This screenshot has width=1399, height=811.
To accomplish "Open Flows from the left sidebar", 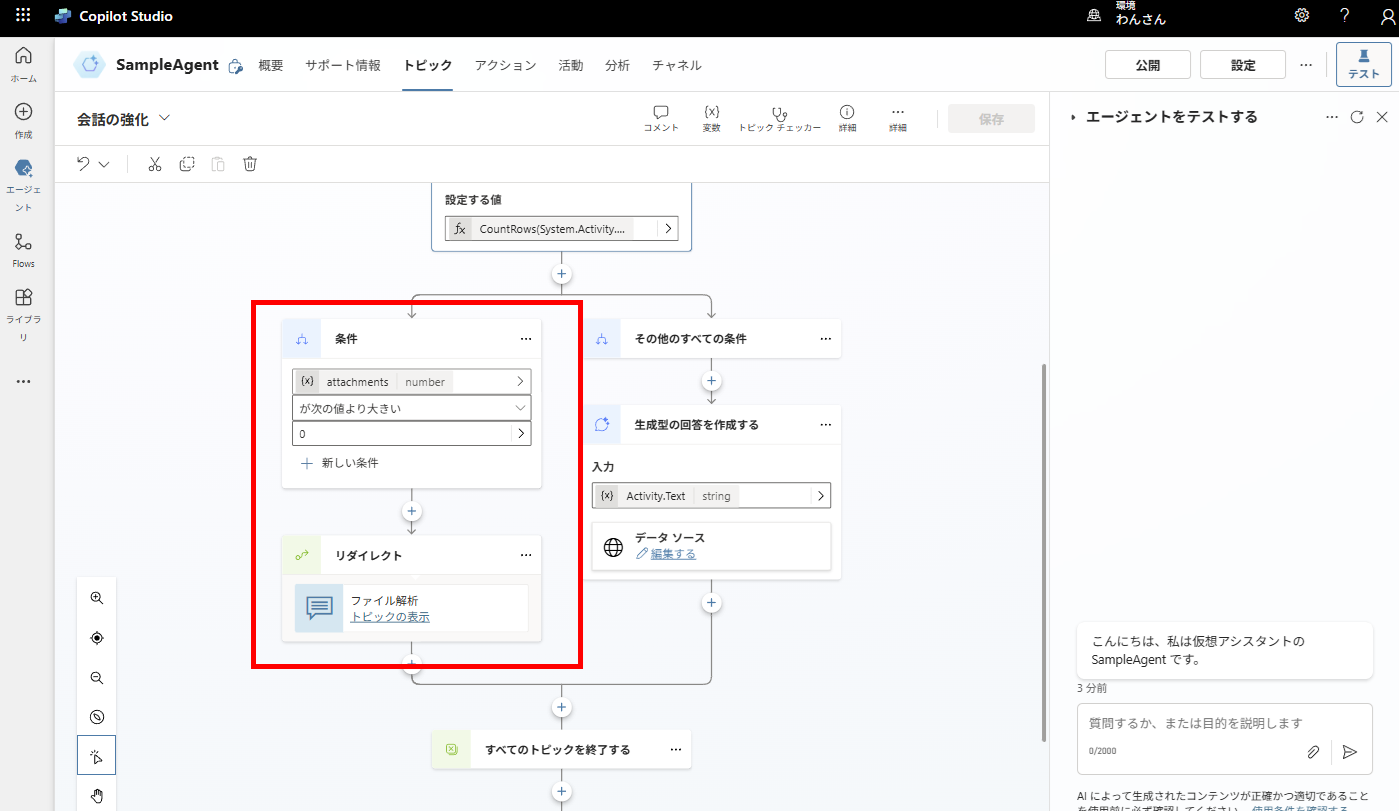I will click(x=23, y=248).
